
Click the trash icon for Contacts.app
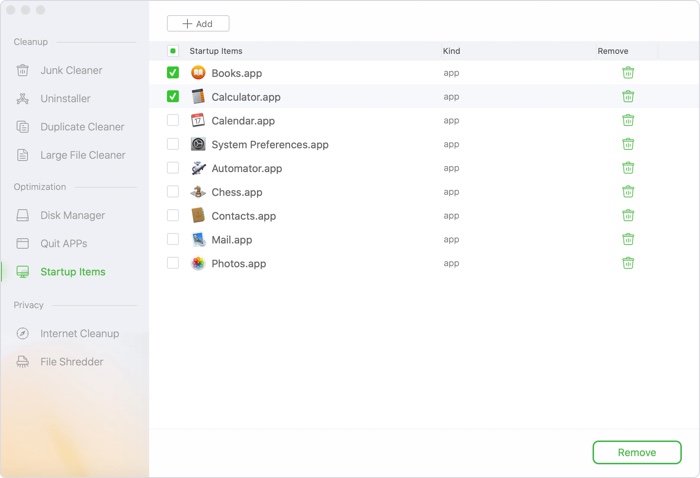point(628,216)
